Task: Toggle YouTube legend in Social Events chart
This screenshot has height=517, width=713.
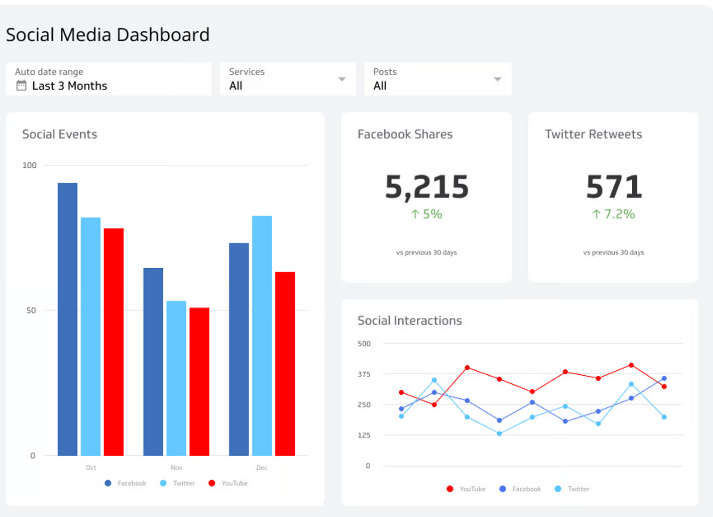Action: (228, 483)
